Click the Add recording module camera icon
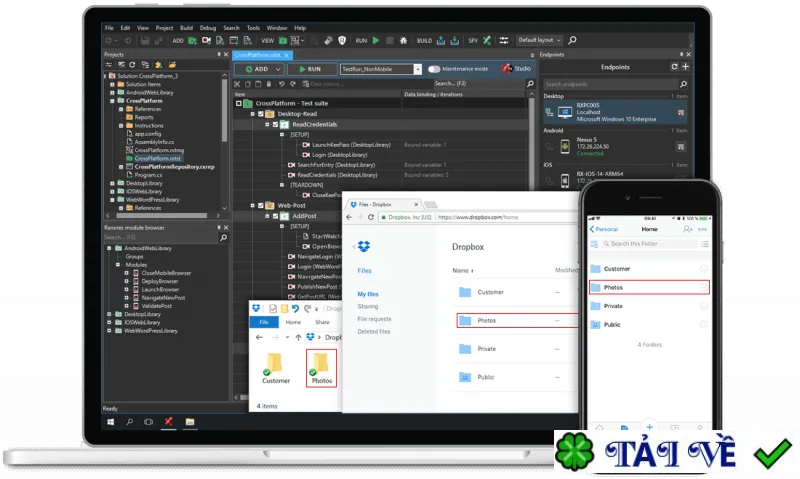The height and width of the screenshot is (479, 800). [x=206, y=40]
